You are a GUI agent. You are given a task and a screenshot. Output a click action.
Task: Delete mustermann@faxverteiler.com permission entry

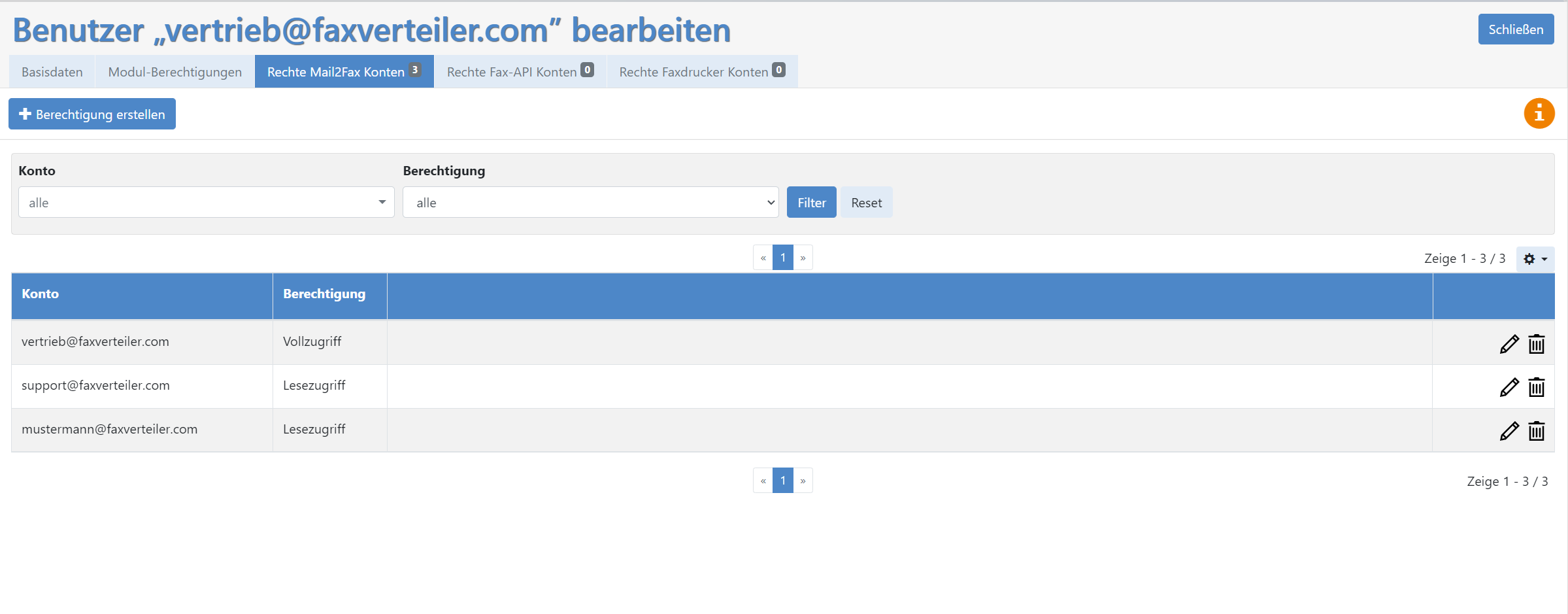click(1537, 431)
